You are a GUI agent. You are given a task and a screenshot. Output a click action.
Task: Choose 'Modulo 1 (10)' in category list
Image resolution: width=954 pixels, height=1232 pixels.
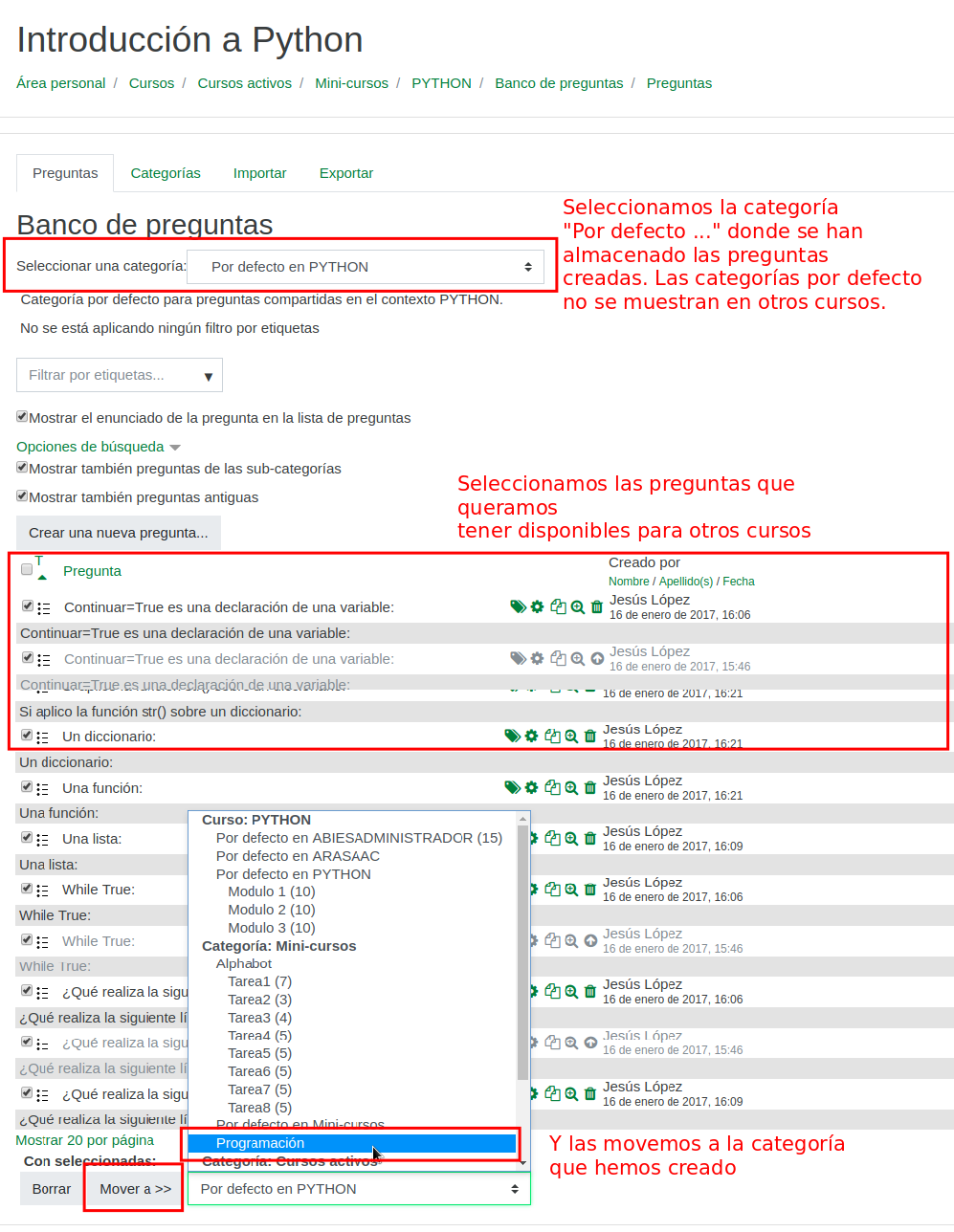pos(272,891)
